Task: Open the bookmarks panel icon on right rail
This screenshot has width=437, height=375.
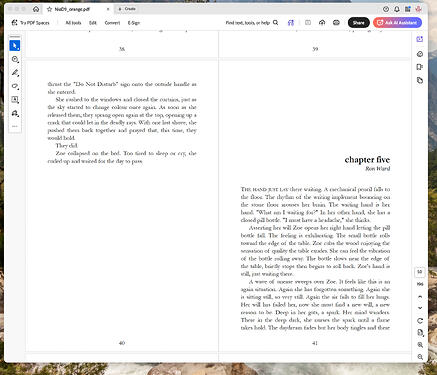Action: (420, 67)
